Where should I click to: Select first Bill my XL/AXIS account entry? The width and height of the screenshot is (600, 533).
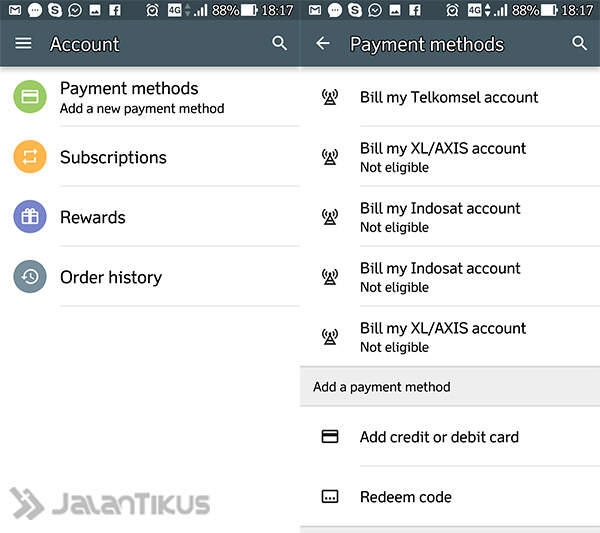[450, 157]
